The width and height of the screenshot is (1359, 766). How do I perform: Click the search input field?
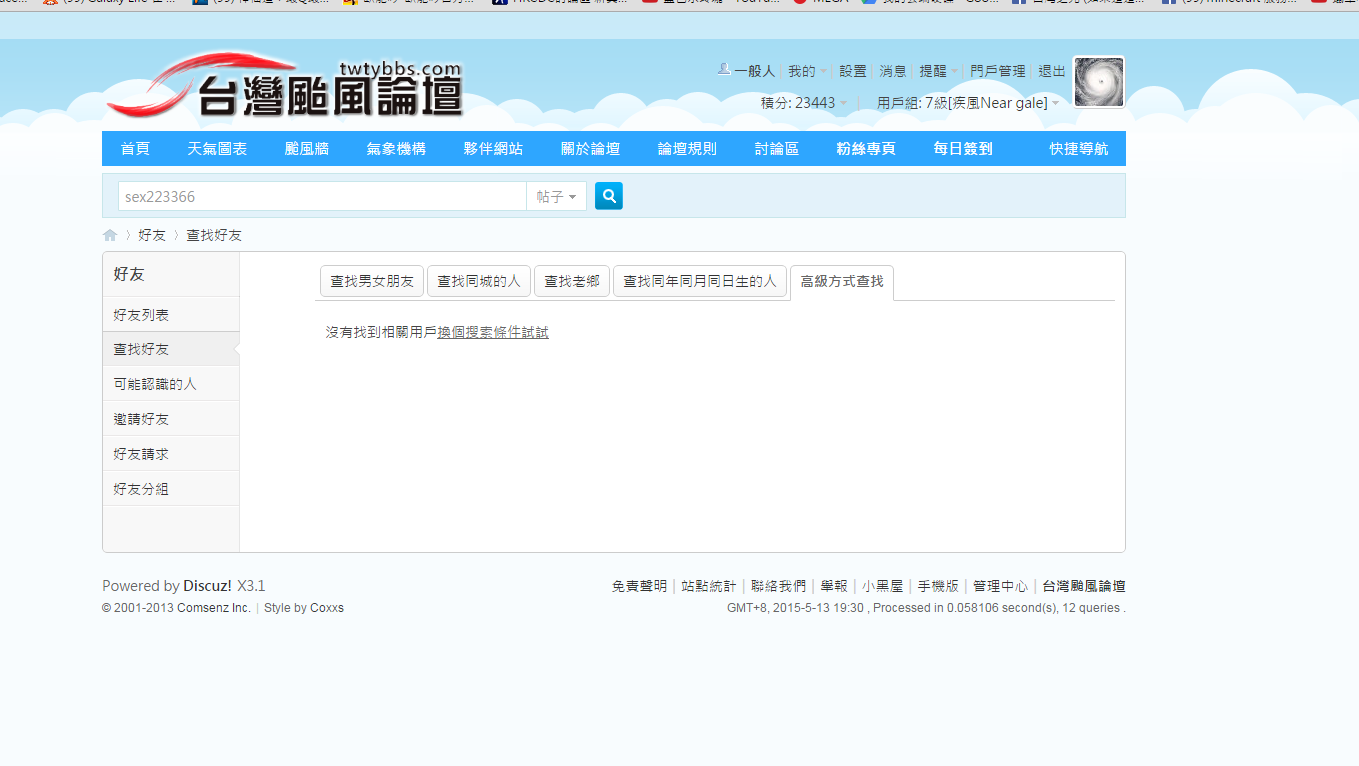click(x=322, y=196)
